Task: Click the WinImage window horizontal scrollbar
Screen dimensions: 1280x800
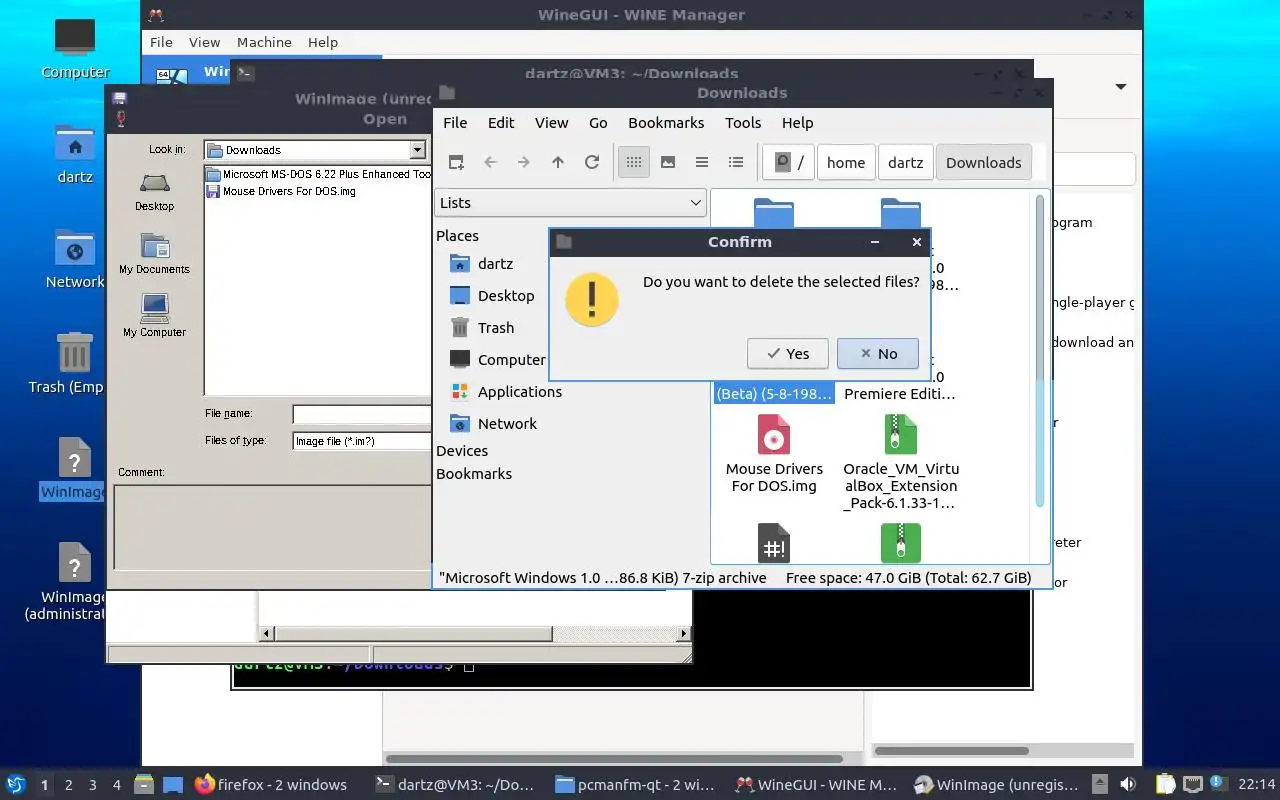Action: pos(412,633)
